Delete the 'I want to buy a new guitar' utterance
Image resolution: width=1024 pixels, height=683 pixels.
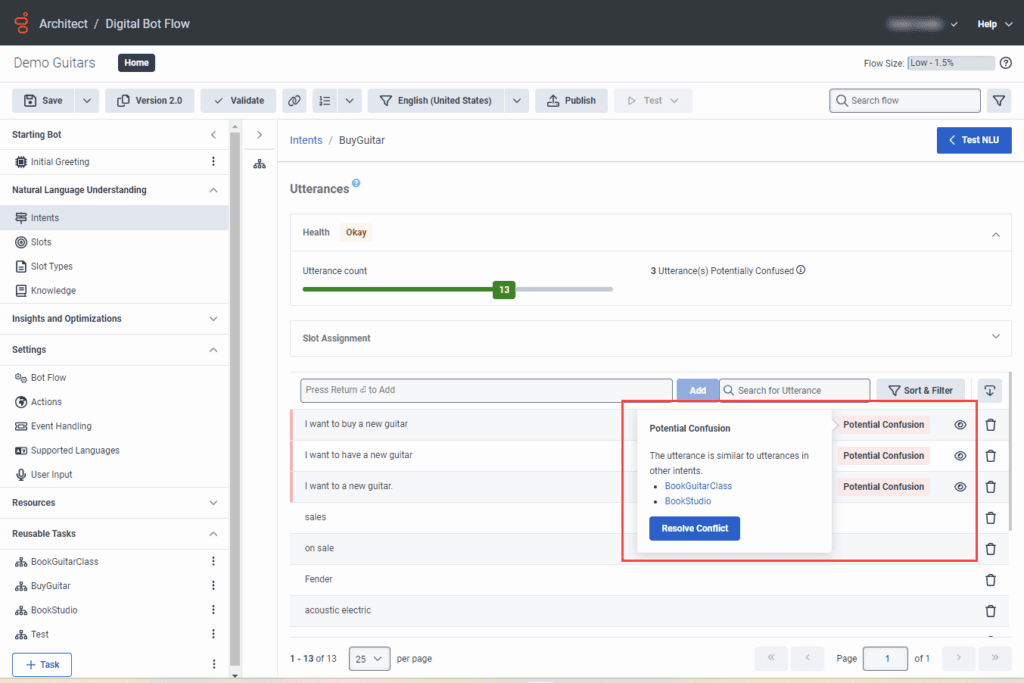990,425
